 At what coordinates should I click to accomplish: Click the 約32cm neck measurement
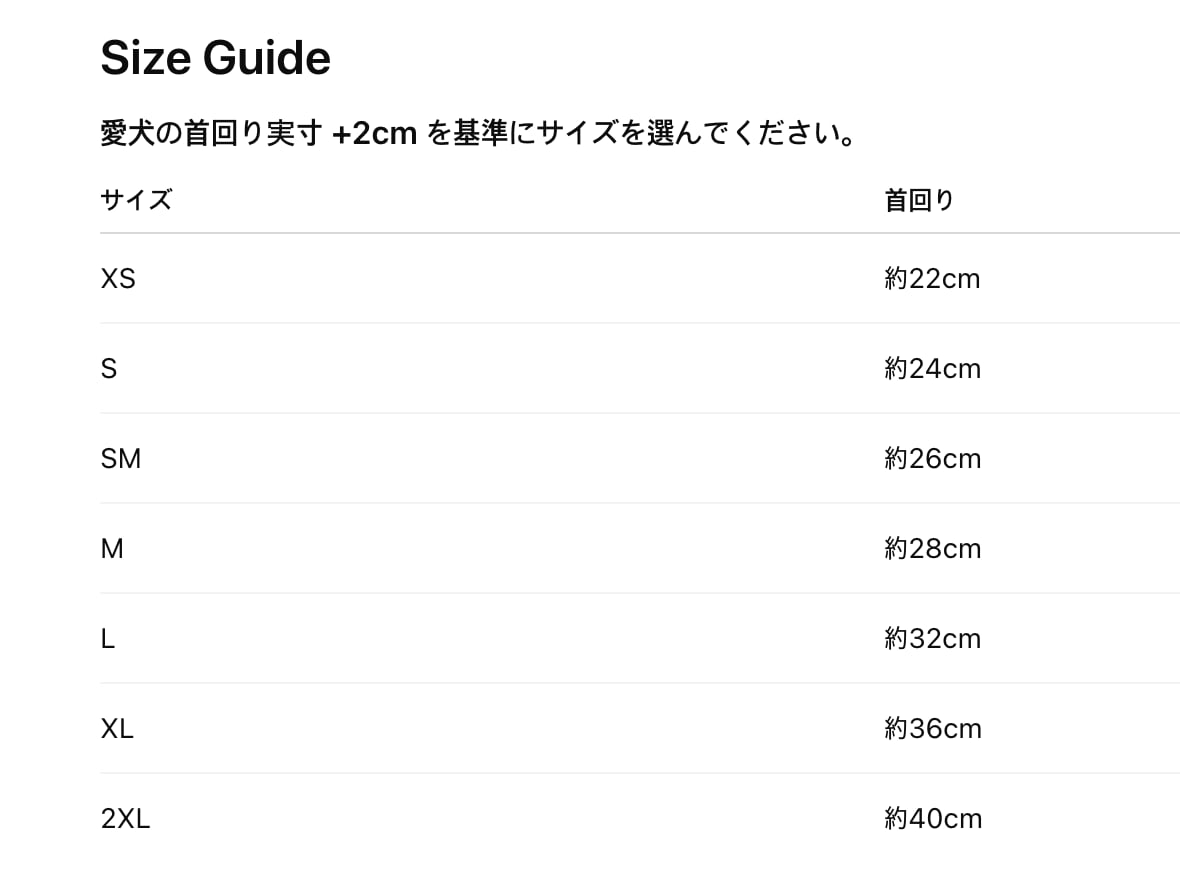pos(932,639)
